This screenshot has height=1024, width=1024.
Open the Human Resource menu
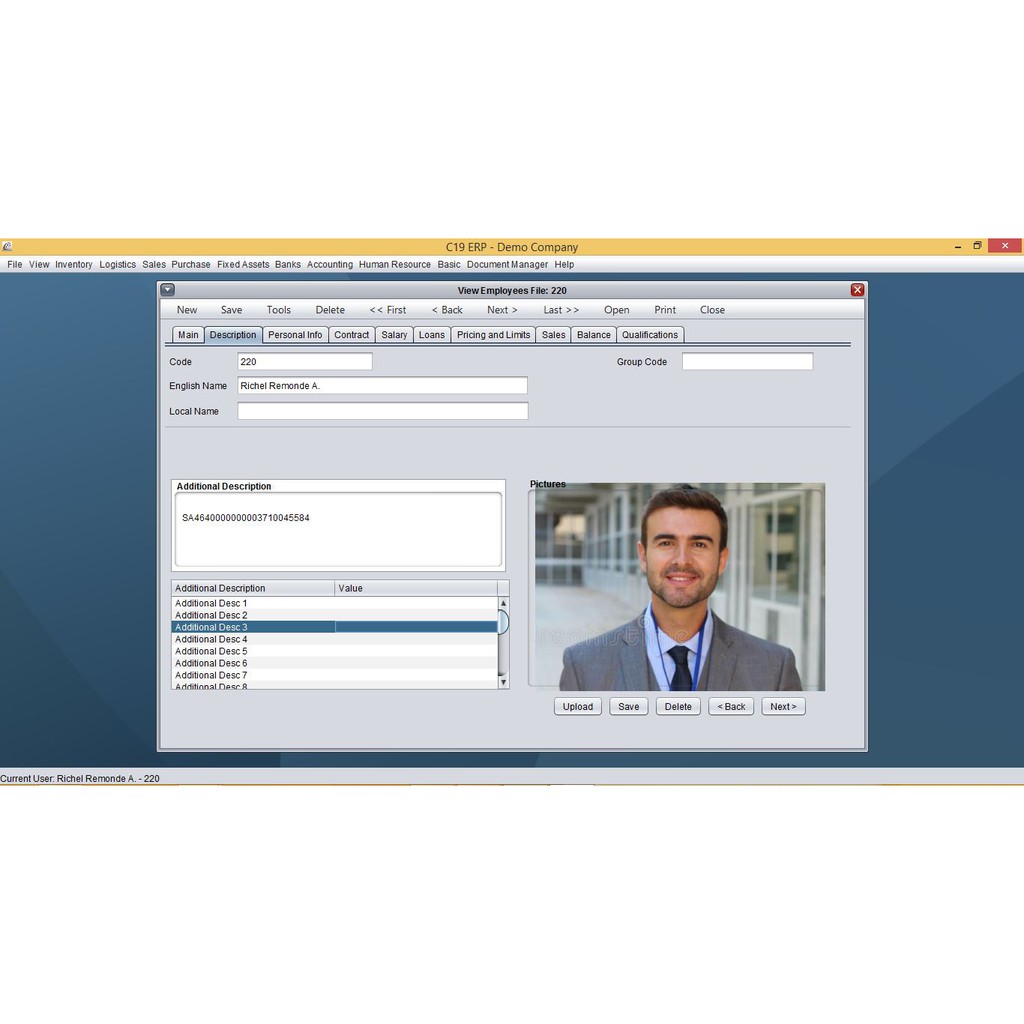pyautogui.click(x=394, y=264)
